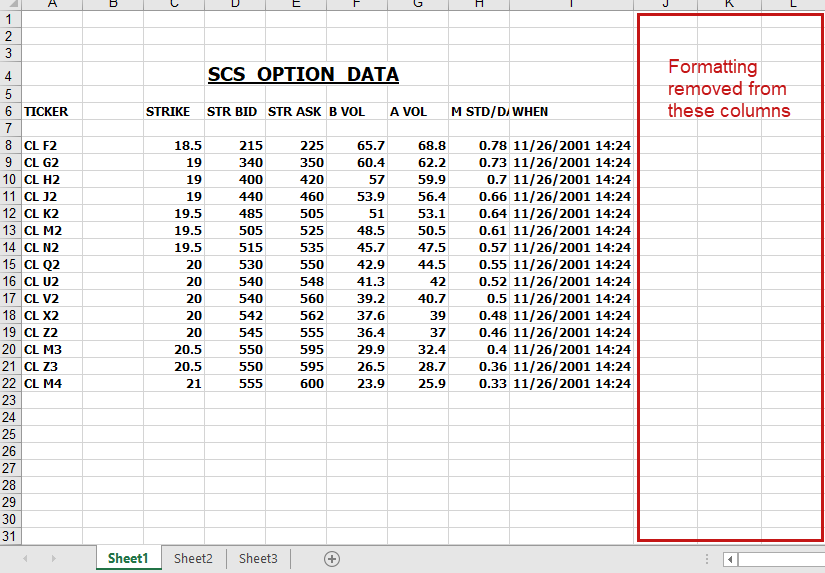Select row header 22

(9, 383)
